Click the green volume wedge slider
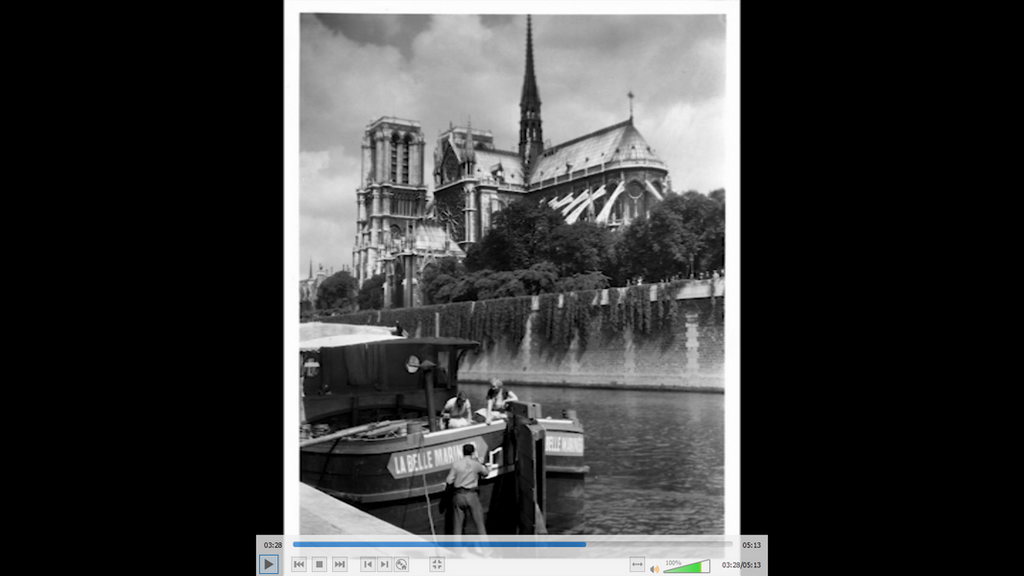This screenshot has height=576, width=1024. click(688, 567)
